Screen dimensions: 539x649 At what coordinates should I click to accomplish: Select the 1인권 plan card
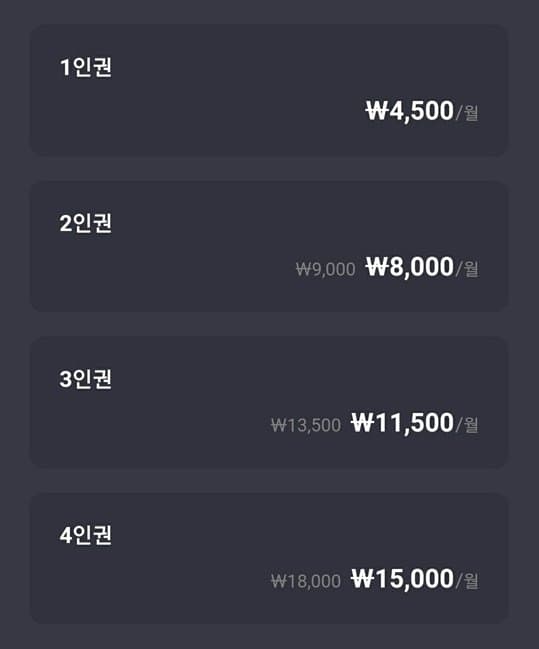tap(269, 90)
